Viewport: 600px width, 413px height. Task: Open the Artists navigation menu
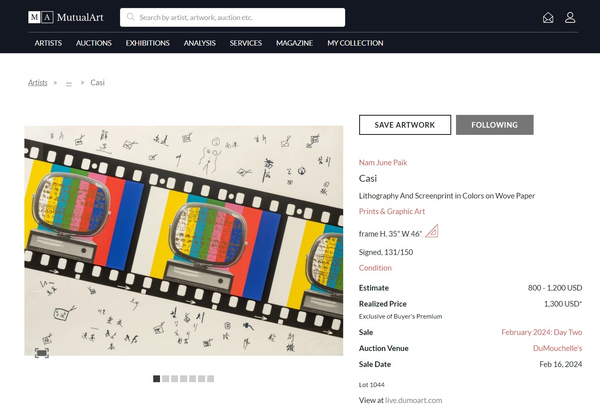pyautogui.click(x=48, y=43)
